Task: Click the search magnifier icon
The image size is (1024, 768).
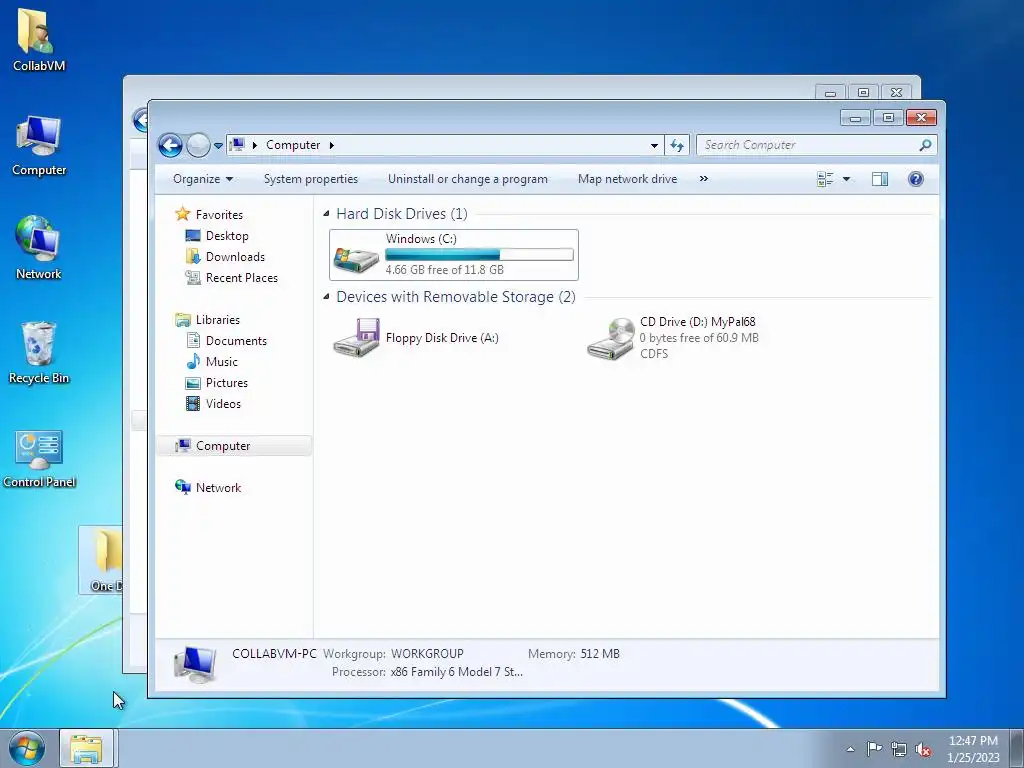Action: [x=925, y=145]
